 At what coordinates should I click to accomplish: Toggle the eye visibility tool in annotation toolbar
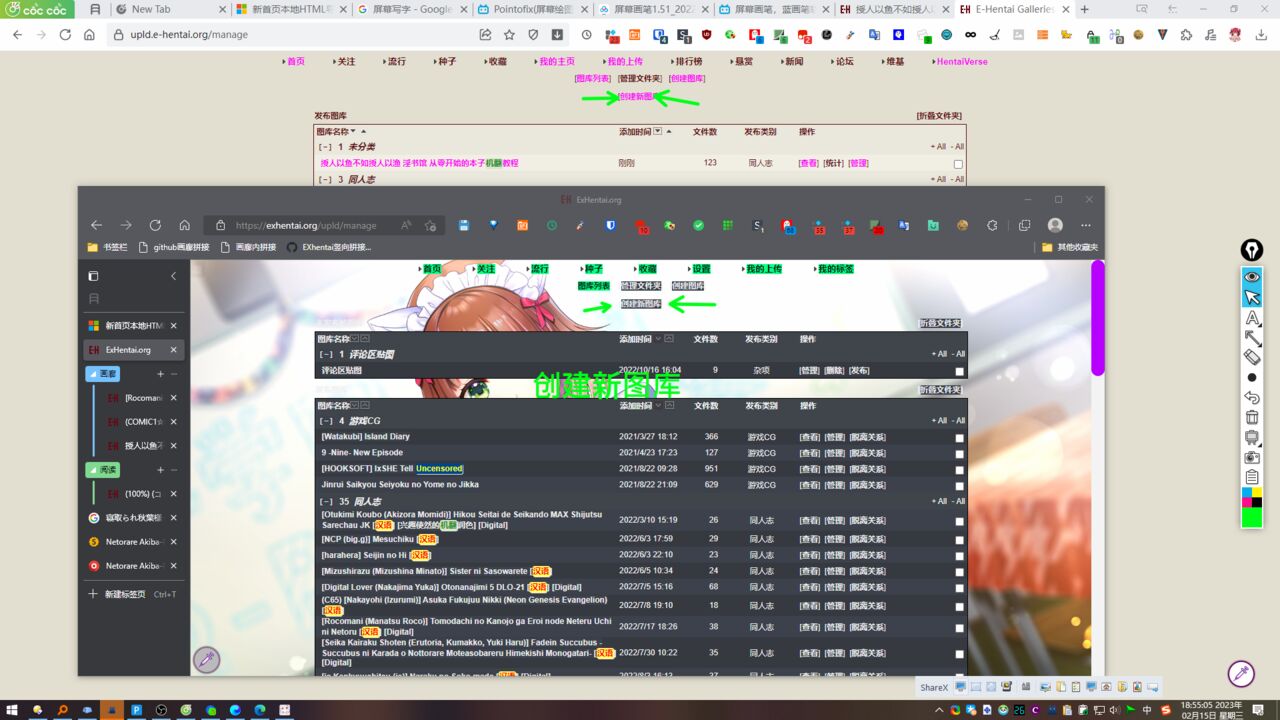click(x=1251, y=277)
